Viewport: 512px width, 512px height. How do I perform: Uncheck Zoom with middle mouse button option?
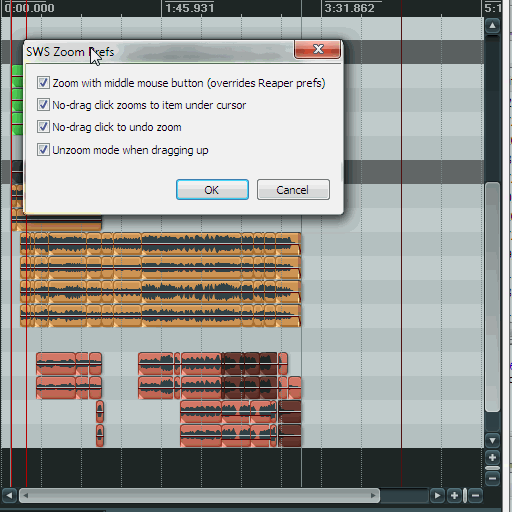coord(43,83)
